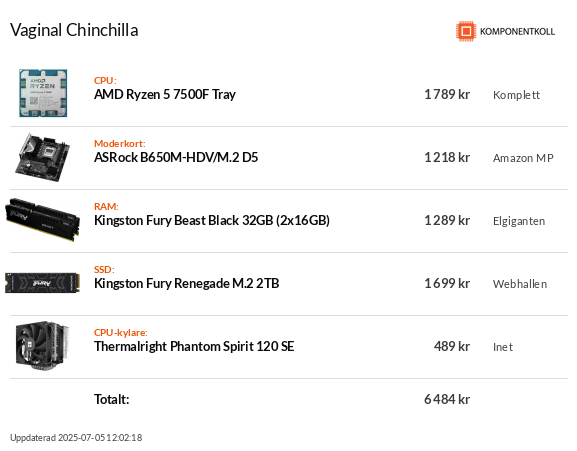577x451 pixels.
Task: Click the 1789 kr CPU price
Action: pos(447,95)
